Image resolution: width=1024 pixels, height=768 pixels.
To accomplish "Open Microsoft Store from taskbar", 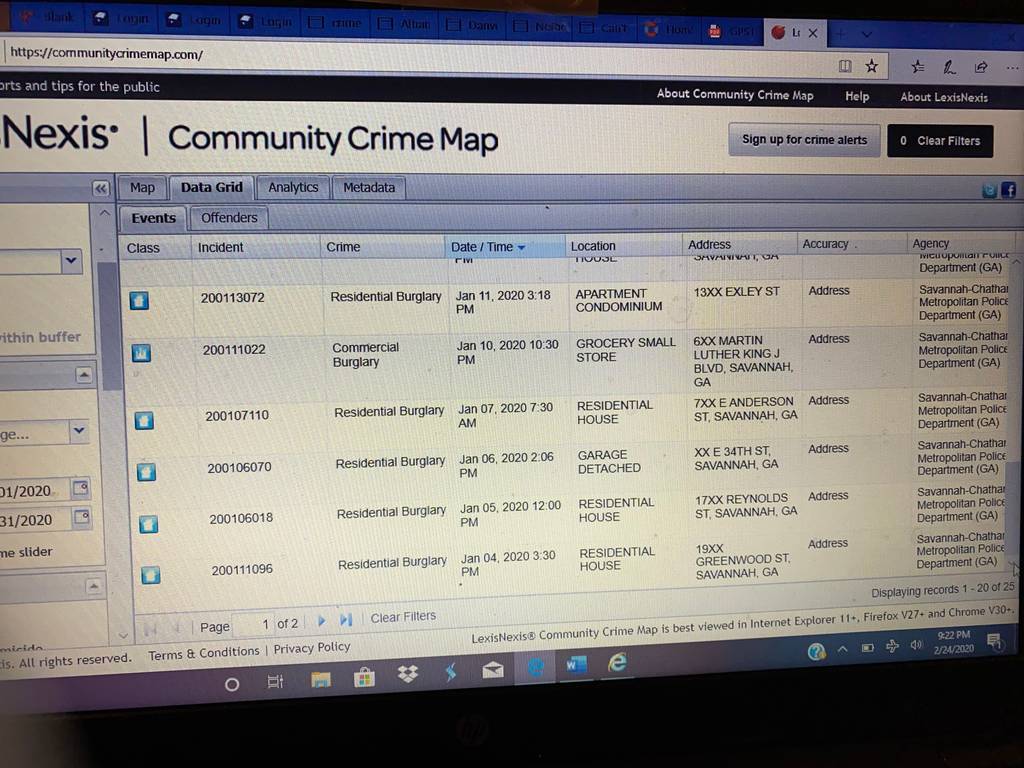I will pyautogui.click(x=364, y=677).
